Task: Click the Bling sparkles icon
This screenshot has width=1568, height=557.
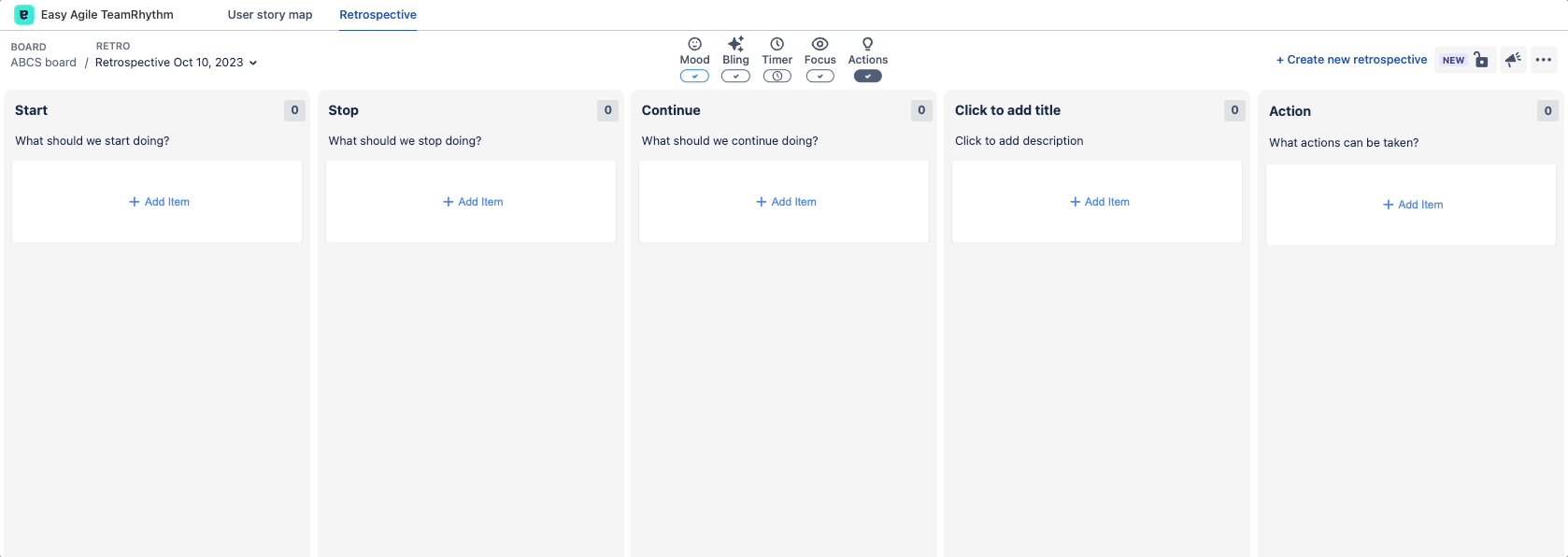Action: pyautogui.click(x=735, y=44)
